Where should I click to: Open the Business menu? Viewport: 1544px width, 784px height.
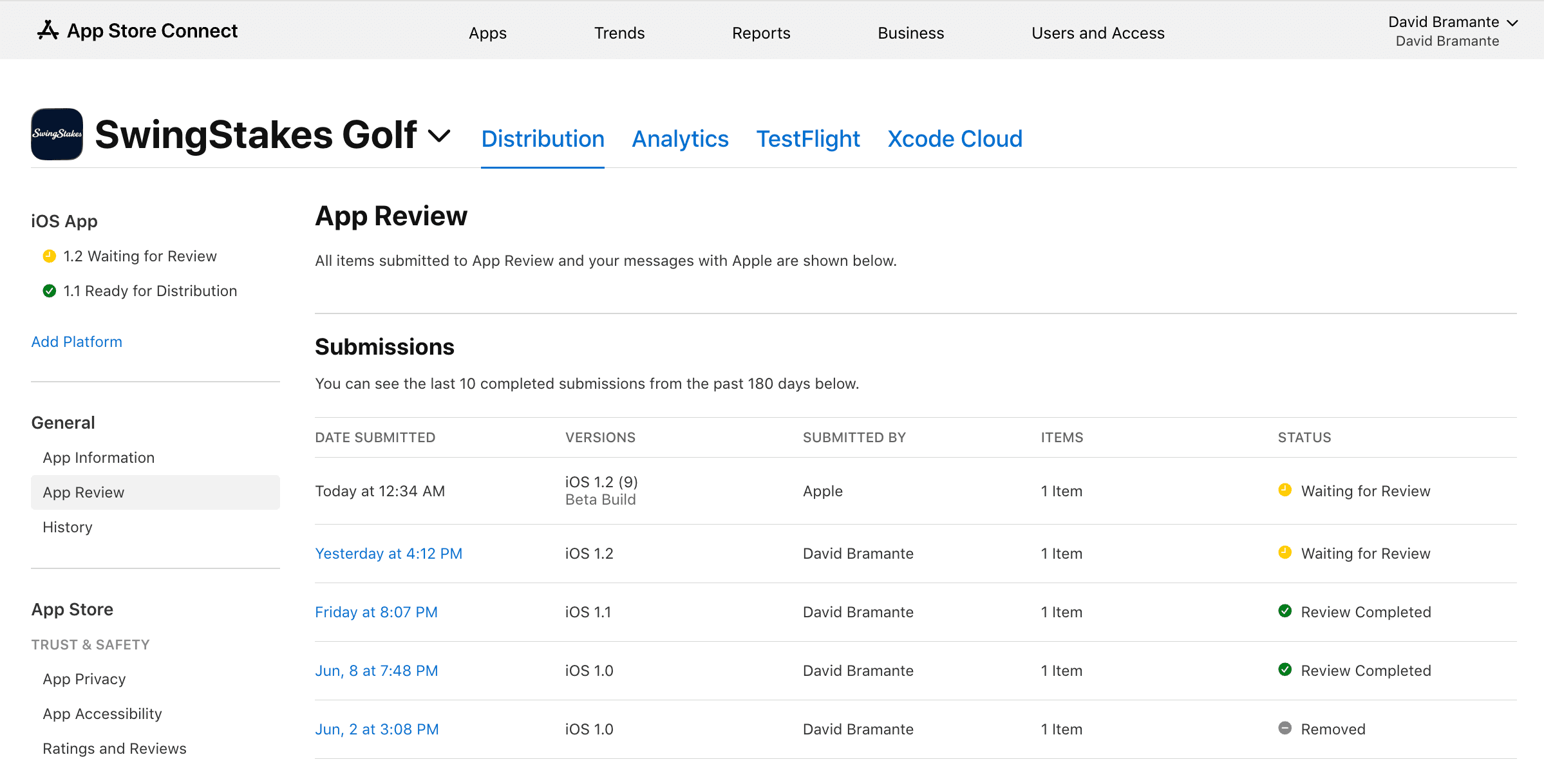coord(910,33)
